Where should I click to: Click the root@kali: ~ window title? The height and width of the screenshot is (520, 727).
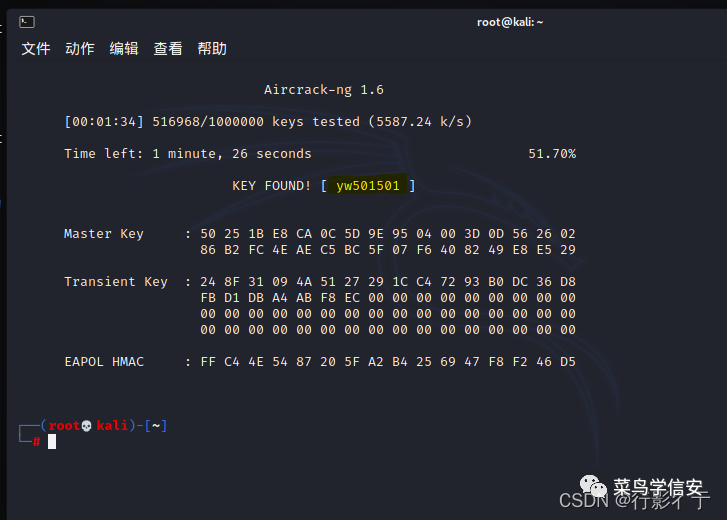pos(510,22)
